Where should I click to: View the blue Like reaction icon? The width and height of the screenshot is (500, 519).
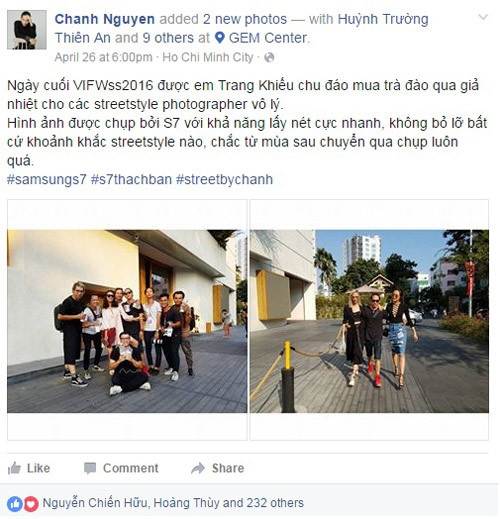pyautogui.click(x=15, y=503)
